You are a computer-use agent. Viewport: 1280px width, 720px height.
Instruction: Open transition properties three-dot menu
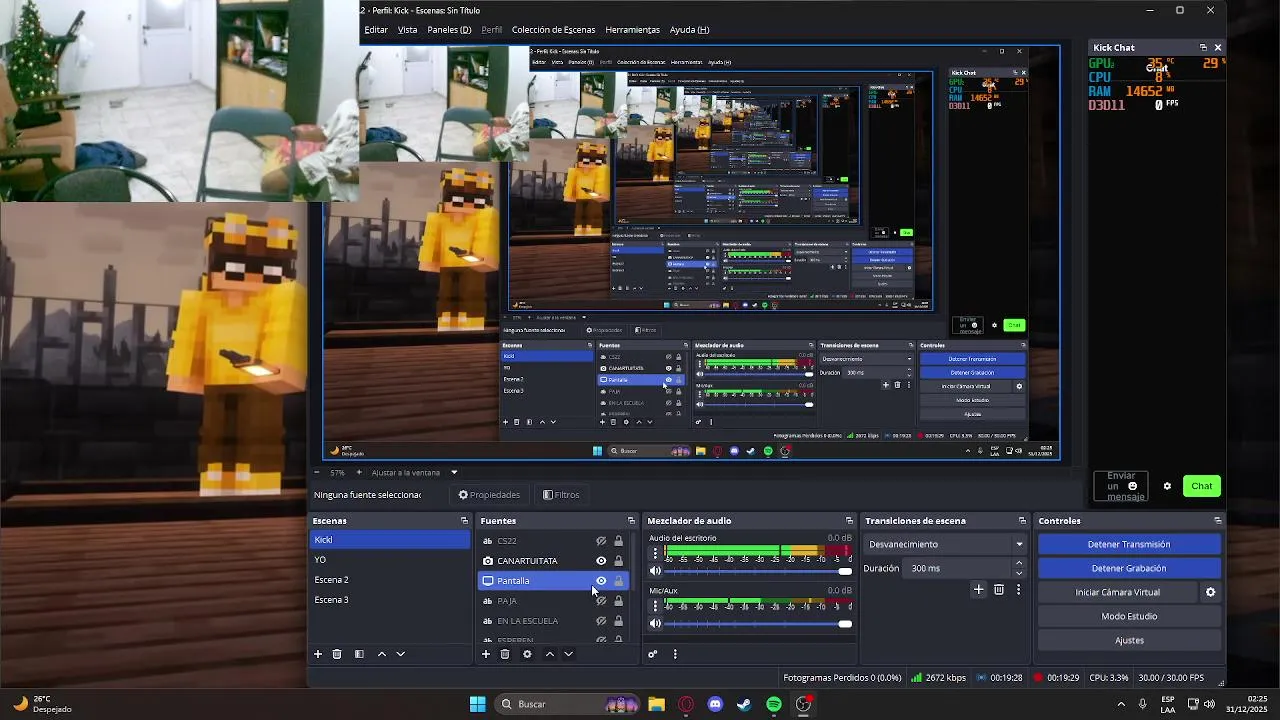pos(1019,590)
